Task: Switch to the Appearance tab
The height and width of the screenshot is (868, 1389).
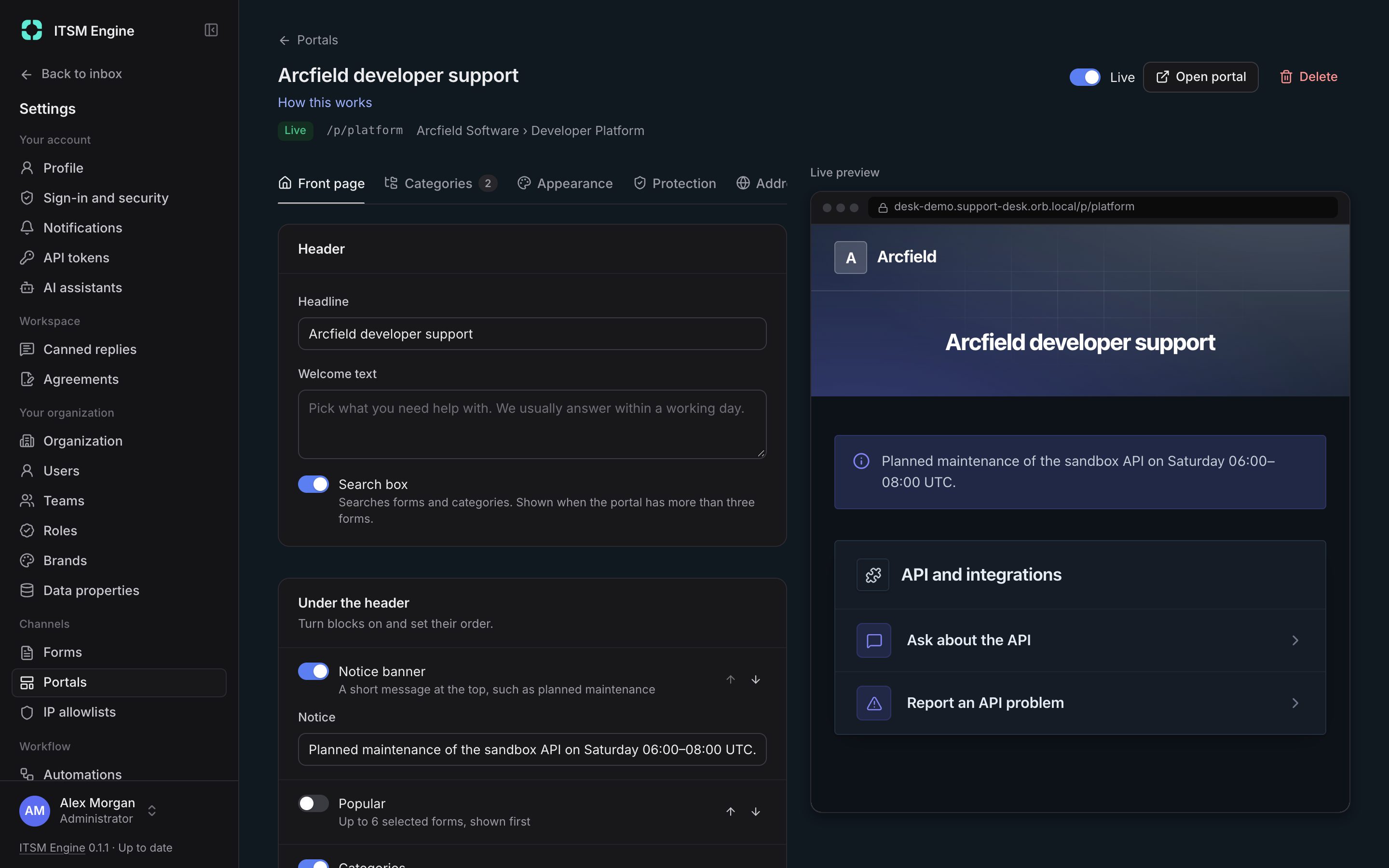Action: 565,183
